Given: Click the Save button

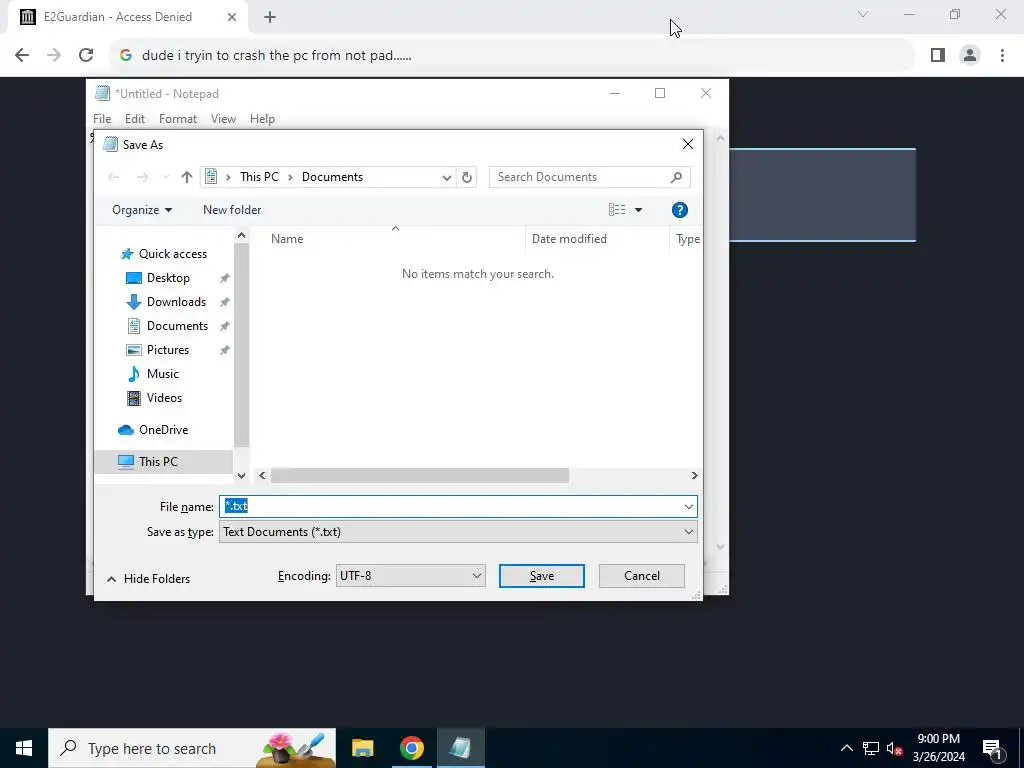Looking at the screenshot, I should [x=541, y=576].
